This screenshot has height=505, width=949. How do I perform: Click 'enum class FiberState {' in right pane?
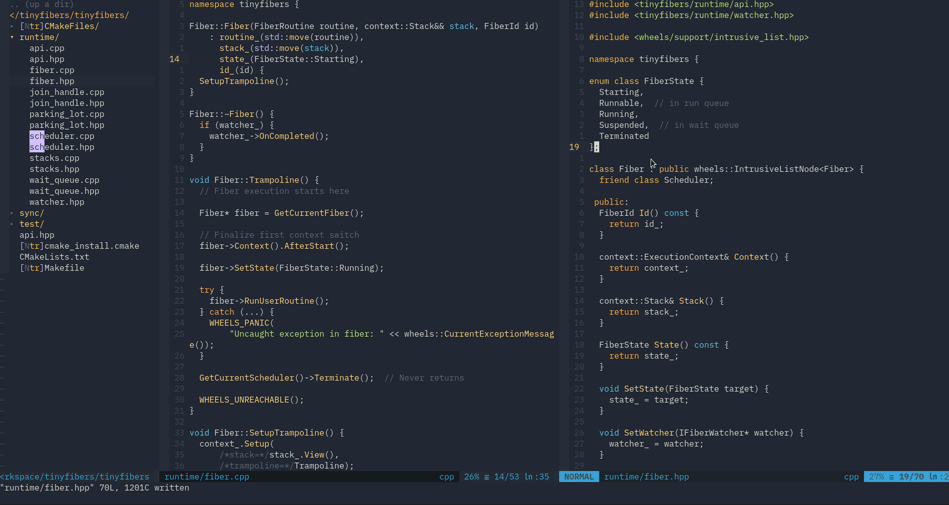pos(646,81)
